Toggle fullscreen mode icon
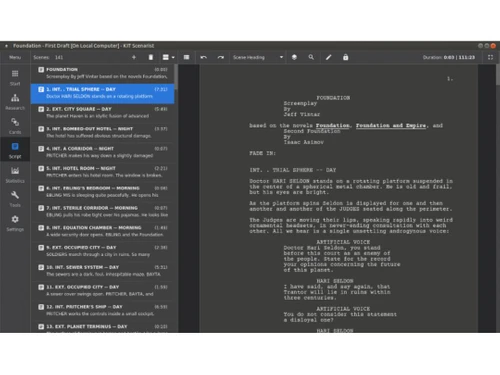The height and width of the screenshot is (375, 500). click(490, 57)
